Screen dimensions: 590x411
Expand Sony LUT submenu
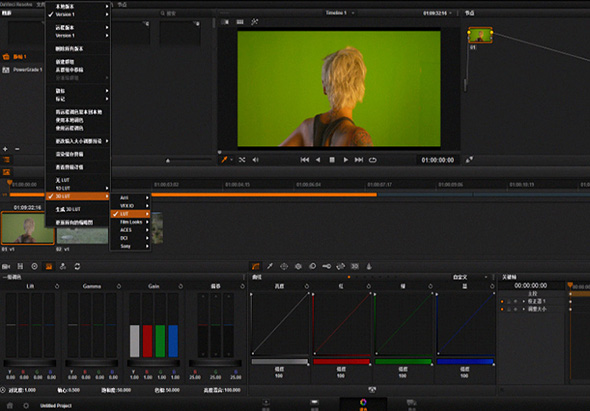click(x=130, y=246)
